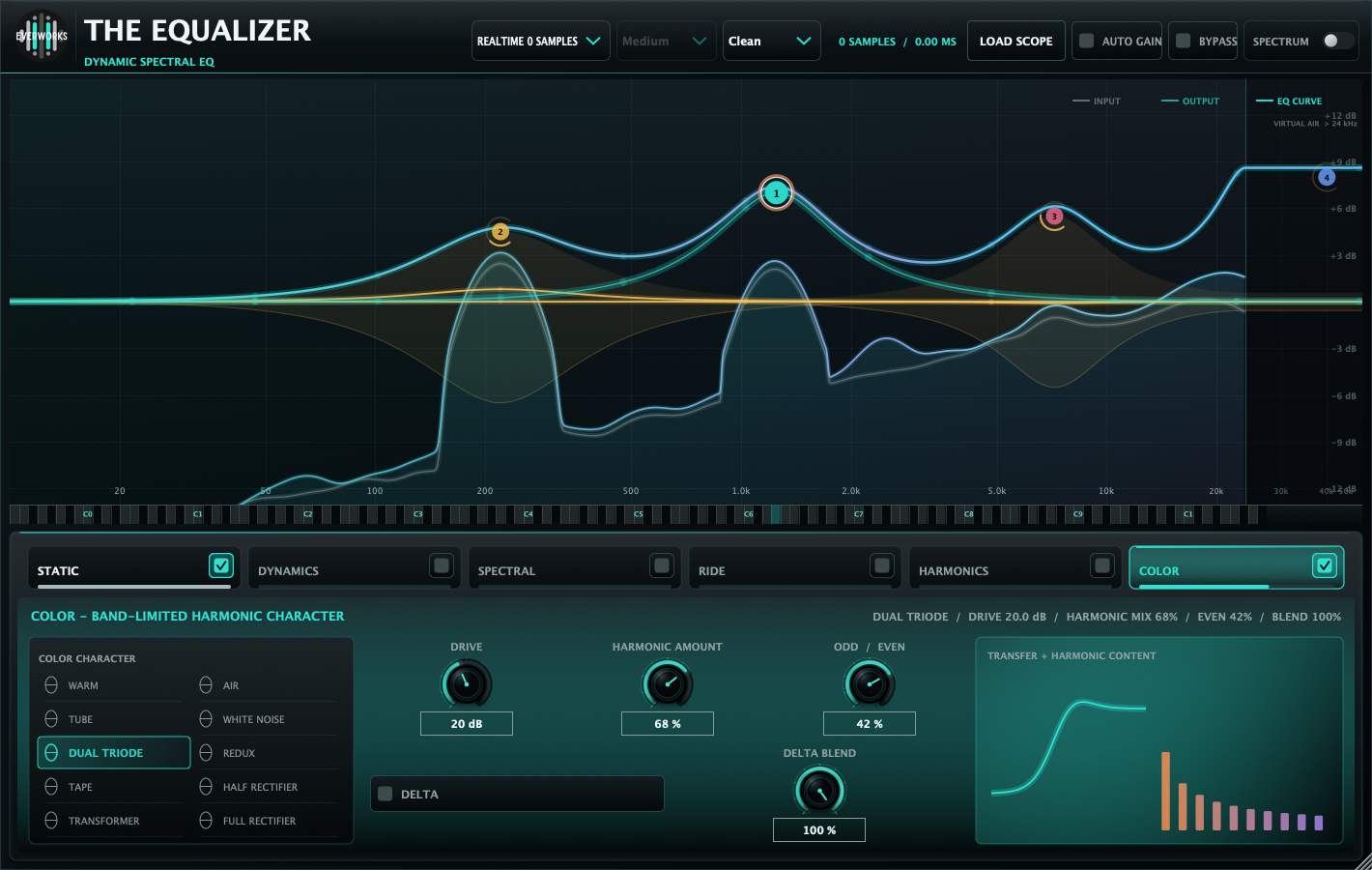
Task: Choose the Air color character icon
Action: [206, 685]
